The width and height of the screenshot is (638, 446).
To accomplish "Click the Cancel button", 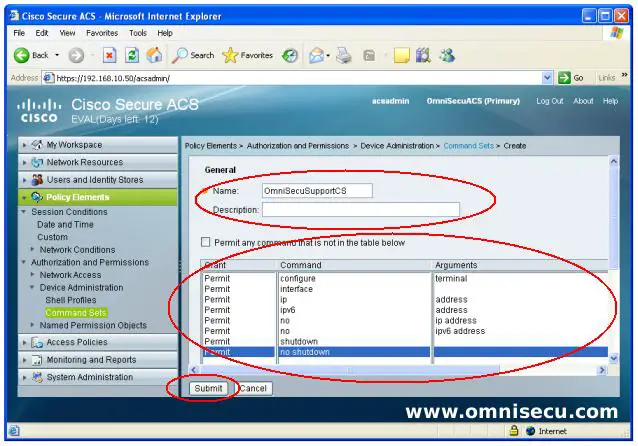I will pyautogui.click(x=252, y=388).
